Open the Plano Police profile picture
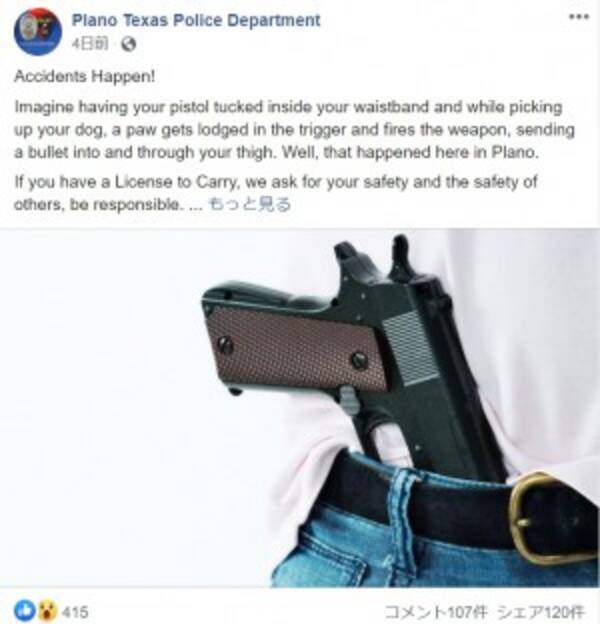 (x=38, y=31)
